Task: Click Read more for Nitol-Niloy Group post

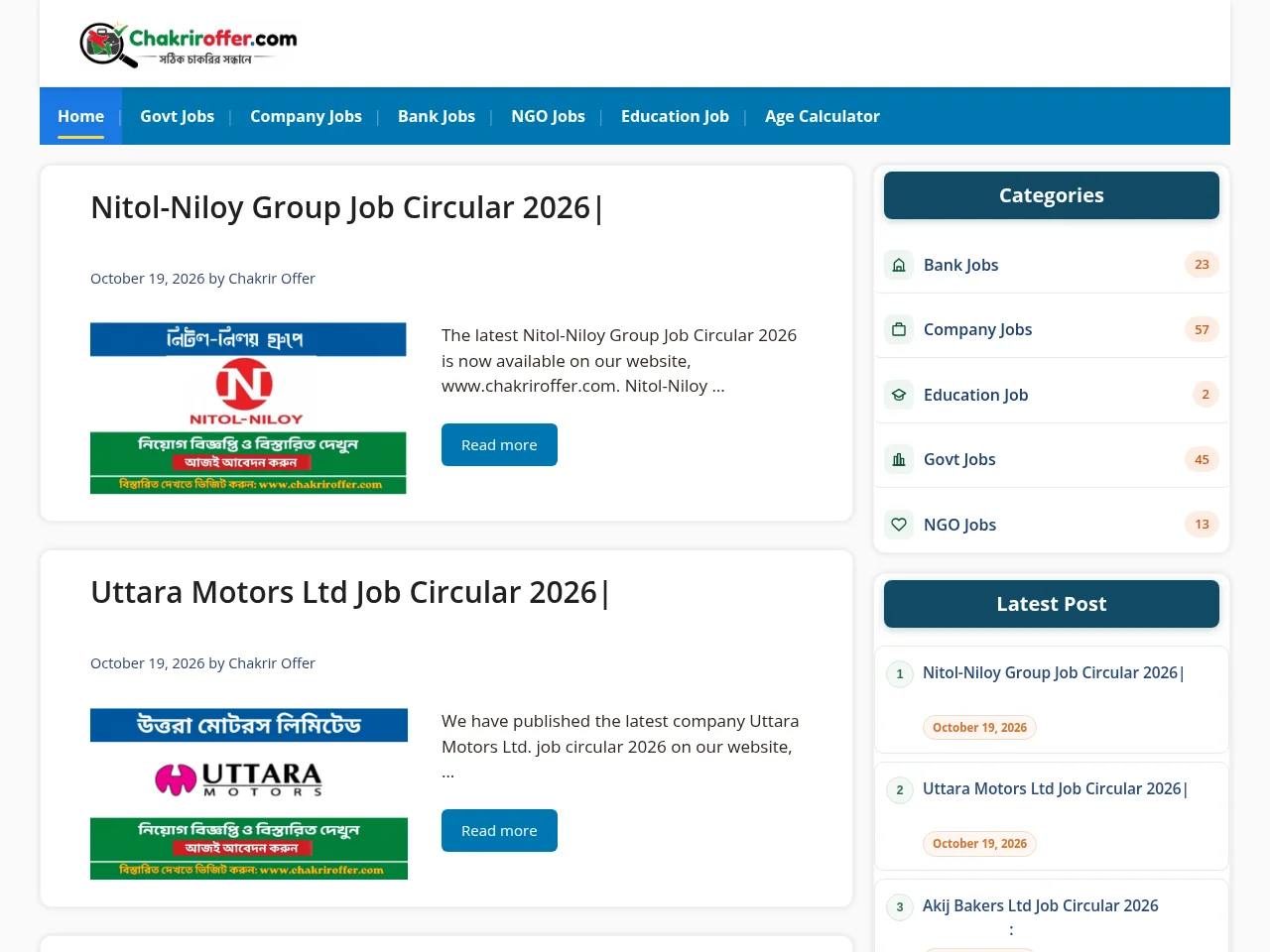Action: click(499, 445)
